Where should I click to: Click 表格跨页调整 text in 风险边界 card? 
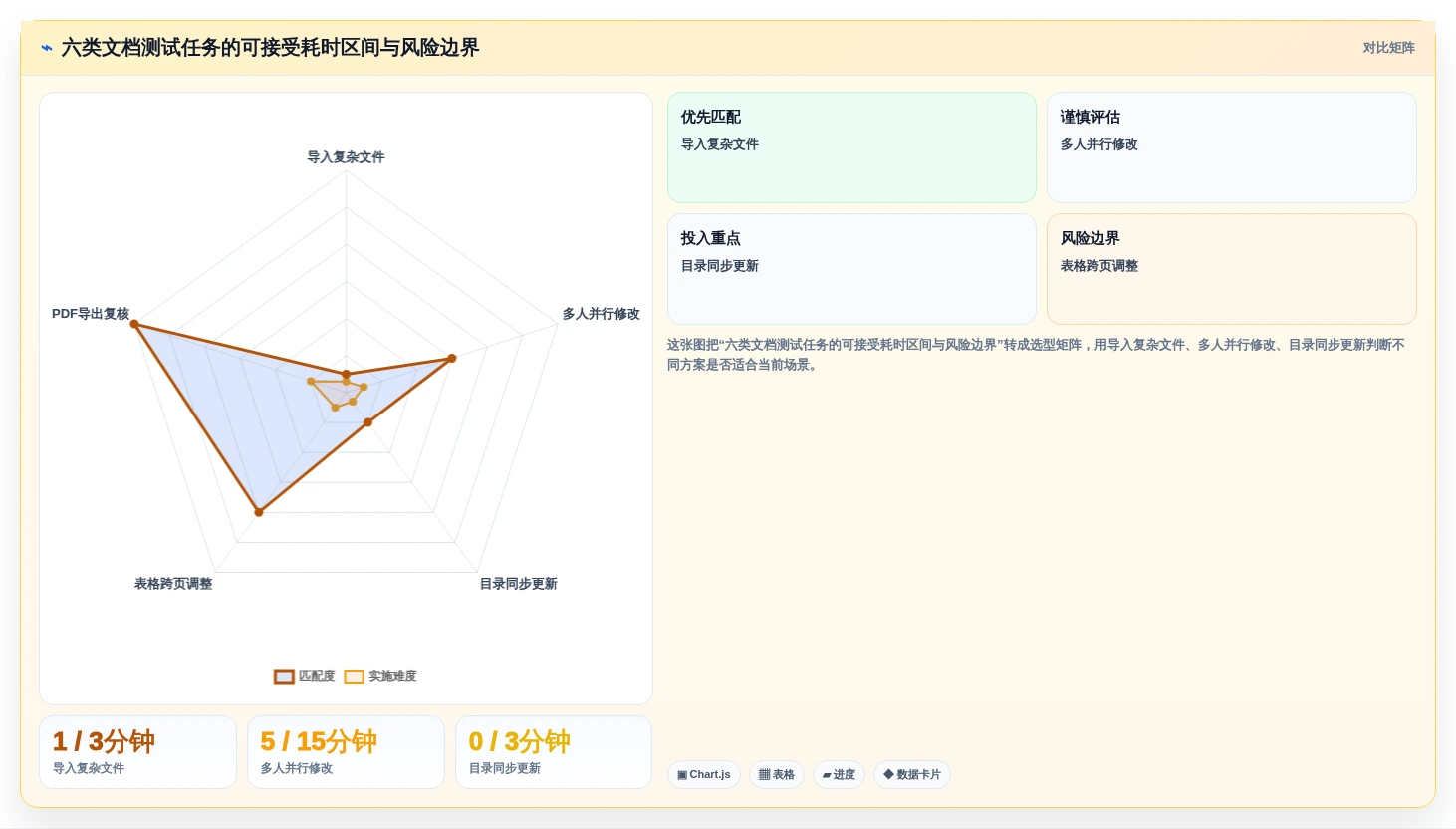click(1099, 266)
